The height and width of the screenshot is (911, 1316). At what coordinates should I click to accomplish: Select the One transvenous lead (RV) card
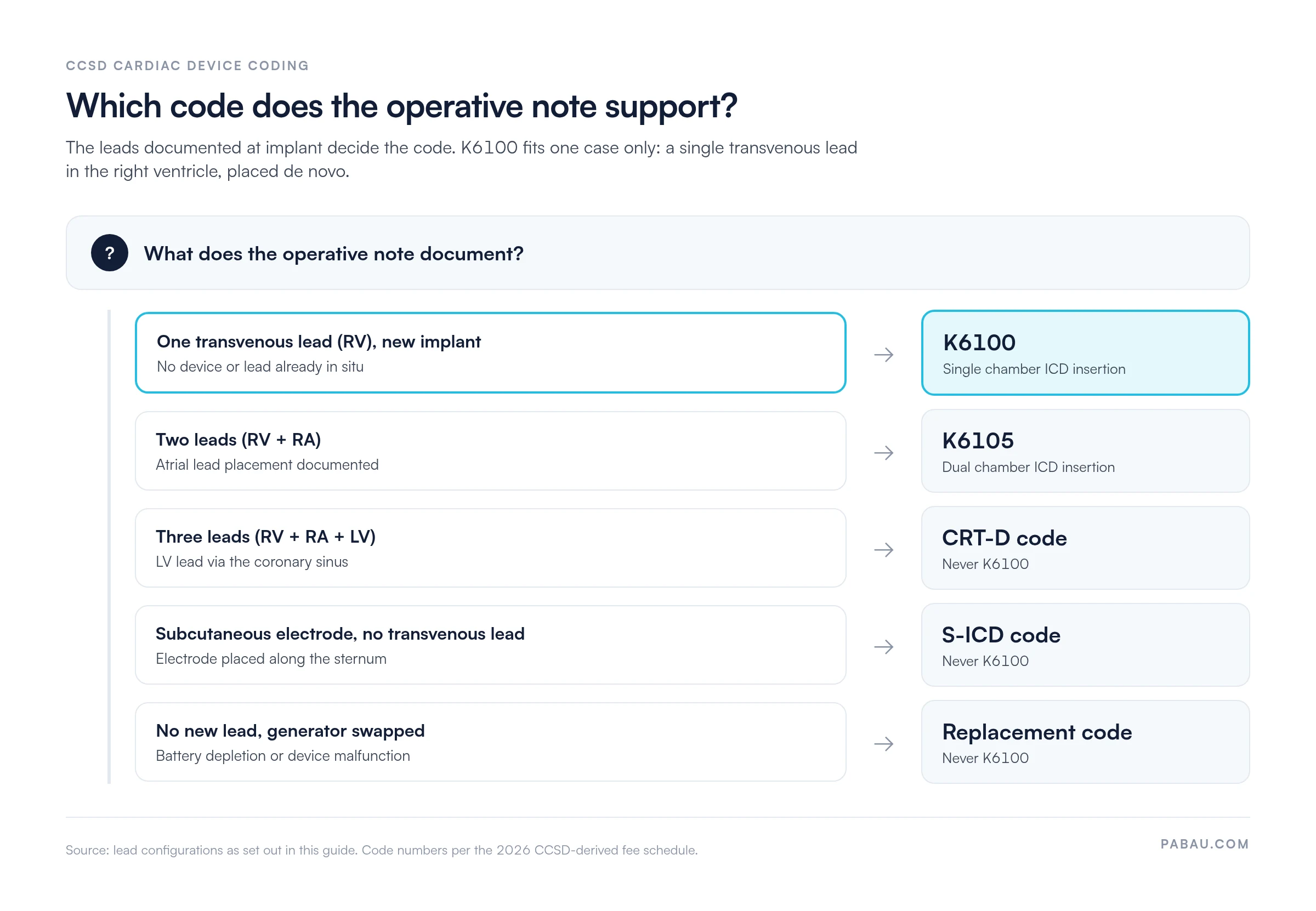(x=490, y=353)
